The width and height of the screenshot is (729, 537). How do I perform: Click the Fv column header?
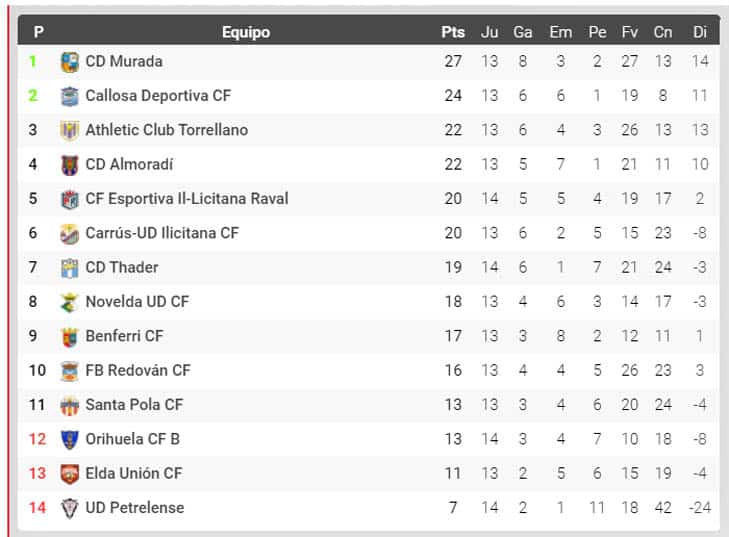tap(630, 32)
